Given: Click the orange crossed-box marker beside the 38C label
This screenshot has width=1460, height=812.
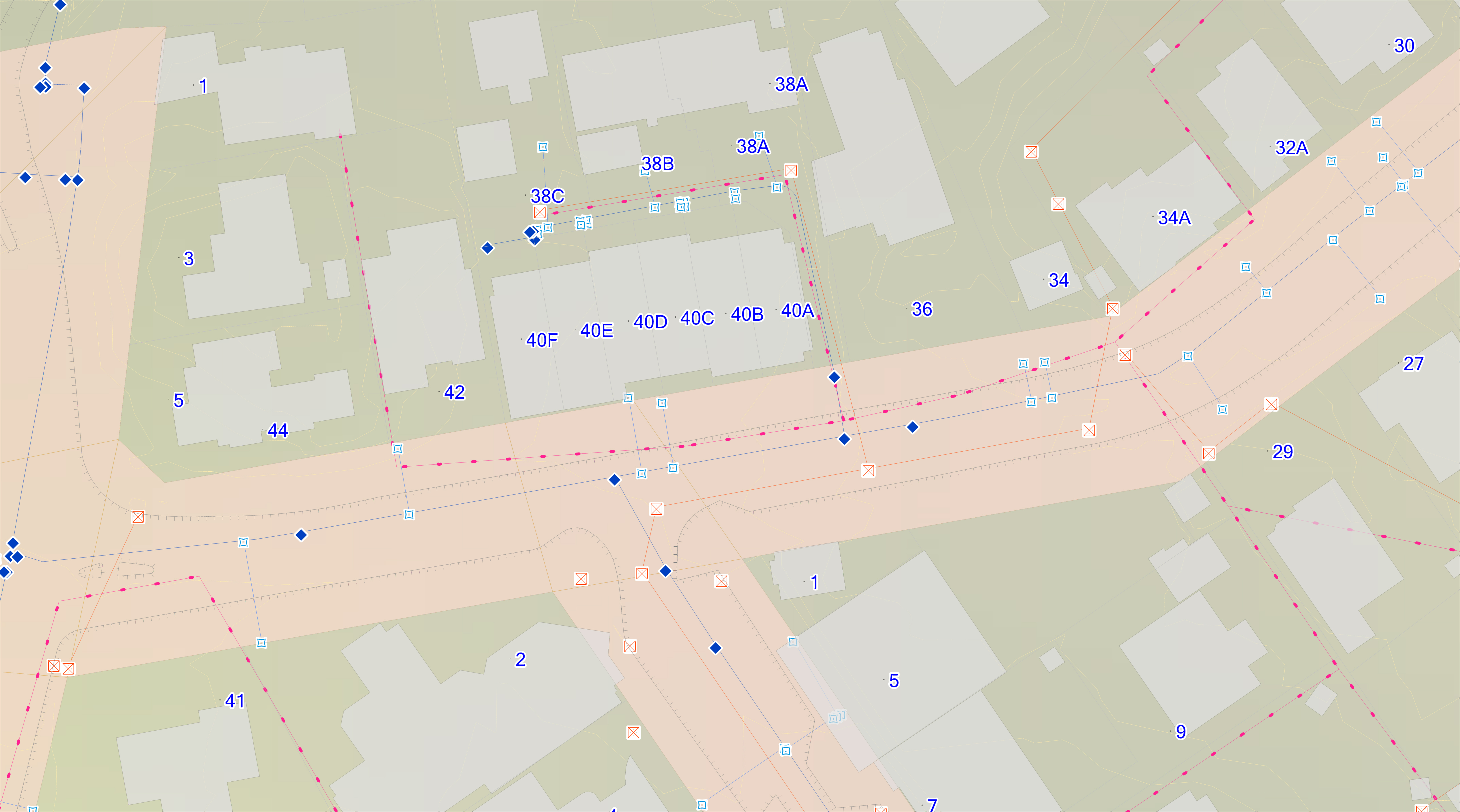Looking at the screenshot, I should pos(539,212).
